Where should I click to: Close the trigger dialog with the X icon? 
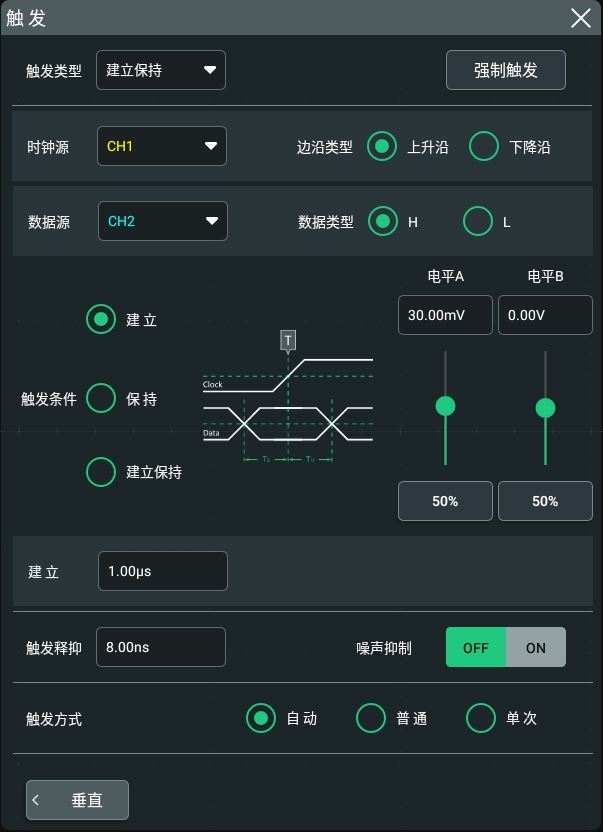(581, 18)
